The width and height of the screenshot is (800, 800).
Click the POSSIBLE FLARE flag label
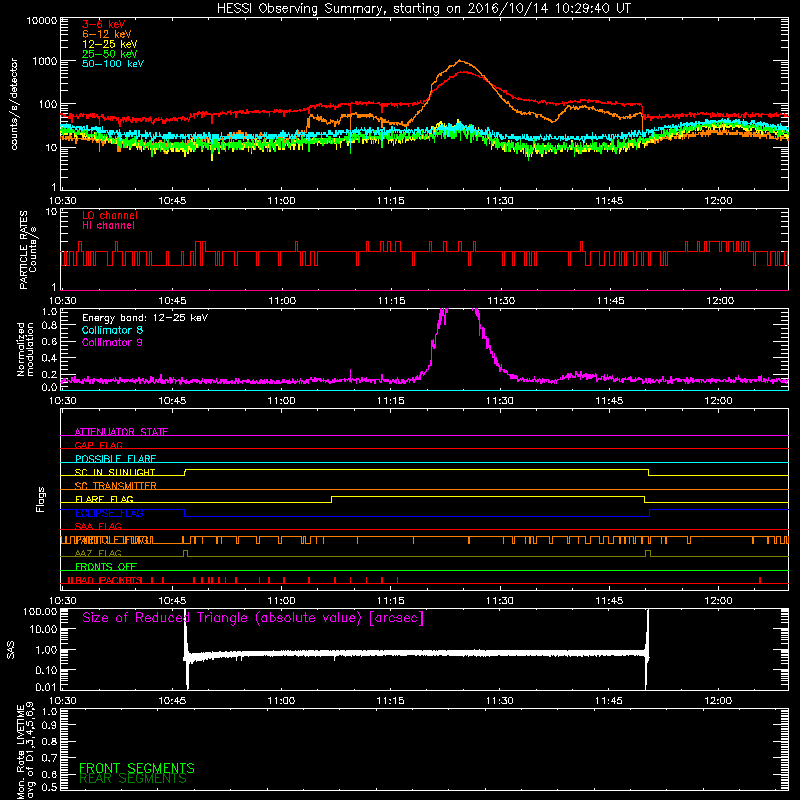pyautogui.click(x=115, y=459)
